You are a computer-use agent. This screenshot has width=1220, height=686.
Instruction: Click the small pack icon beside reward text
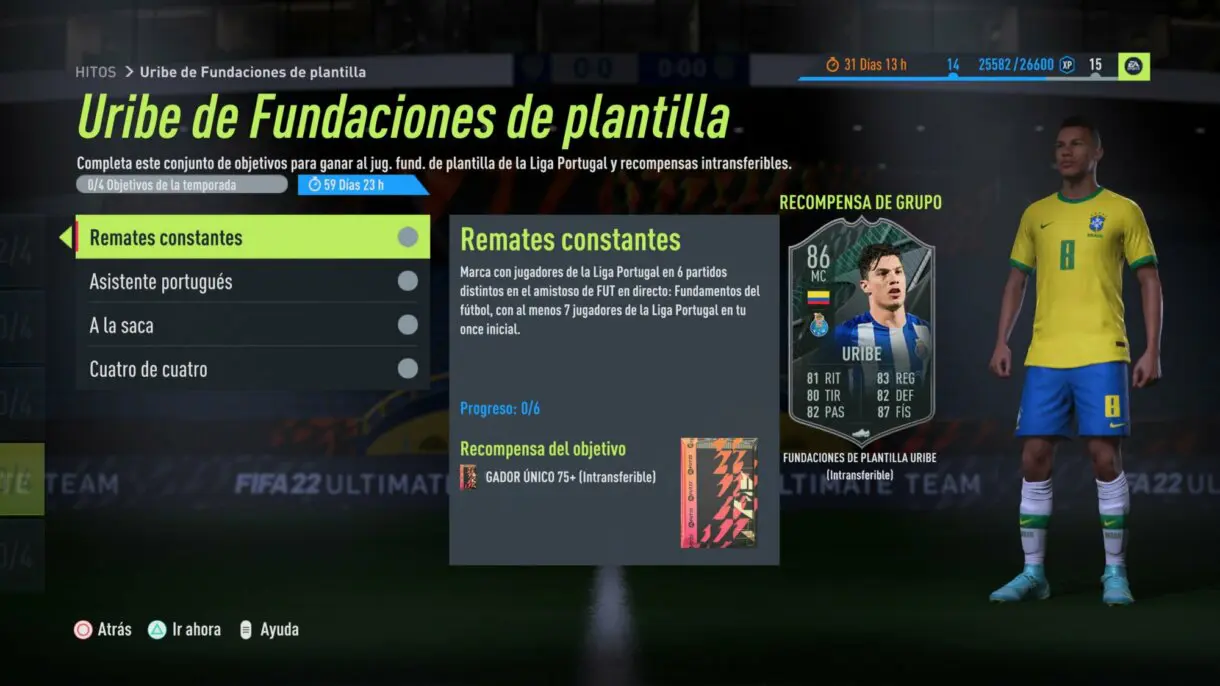click(468, 477)
